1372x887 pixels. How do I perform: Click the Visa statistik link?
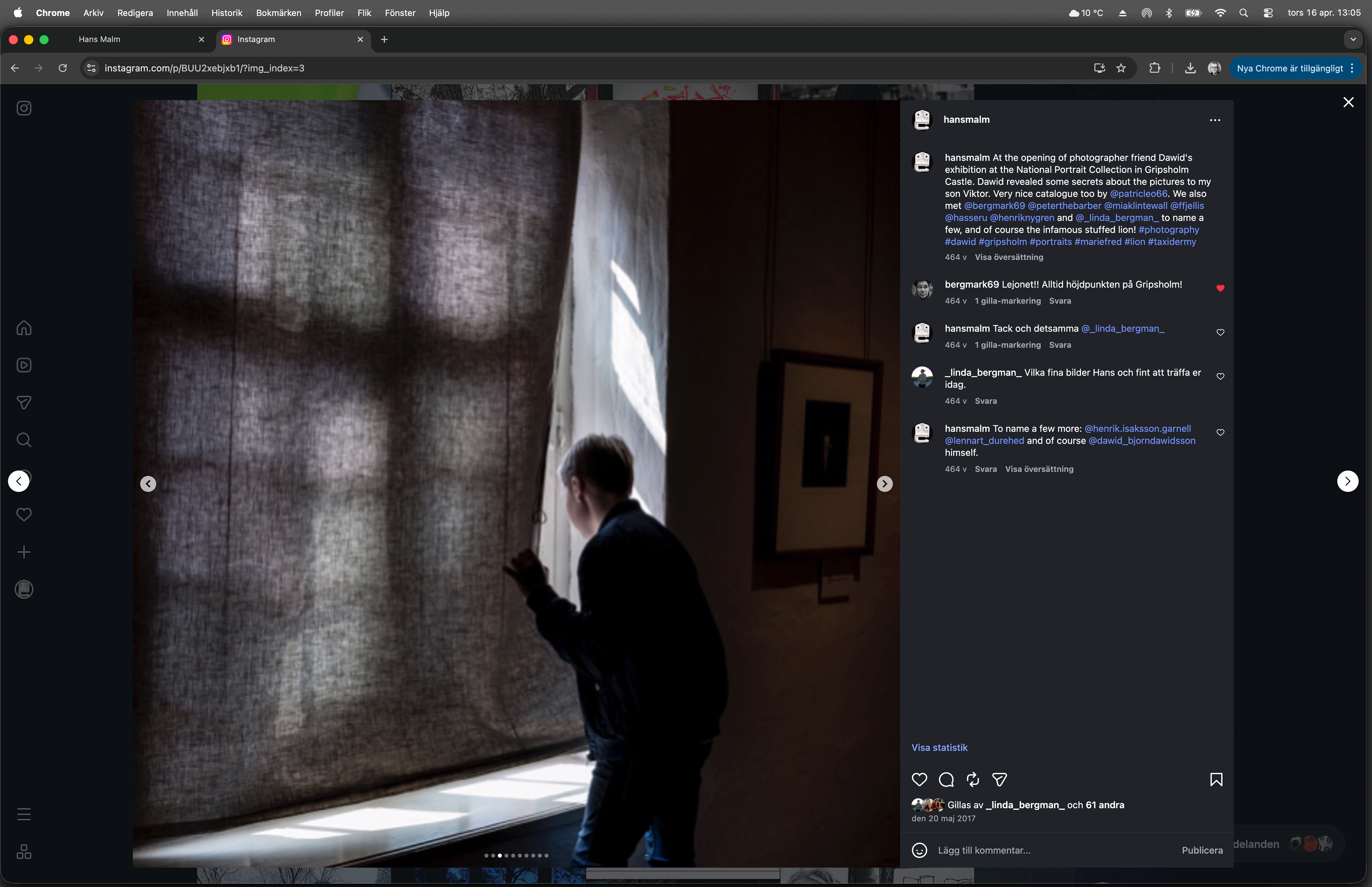(x=939, y=748)
